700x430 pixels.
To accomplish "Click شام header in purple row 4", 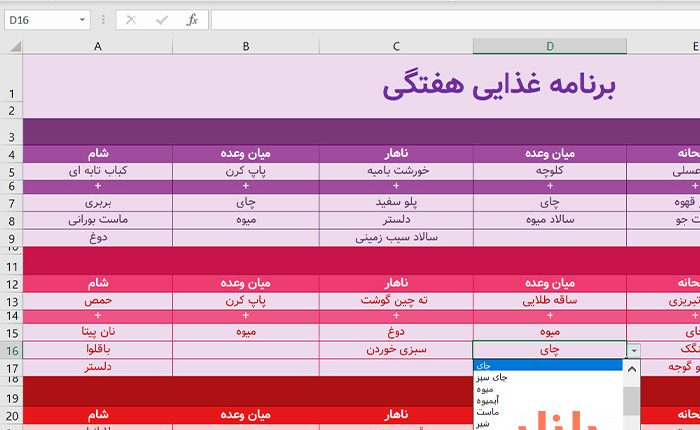I will (98, 154).
